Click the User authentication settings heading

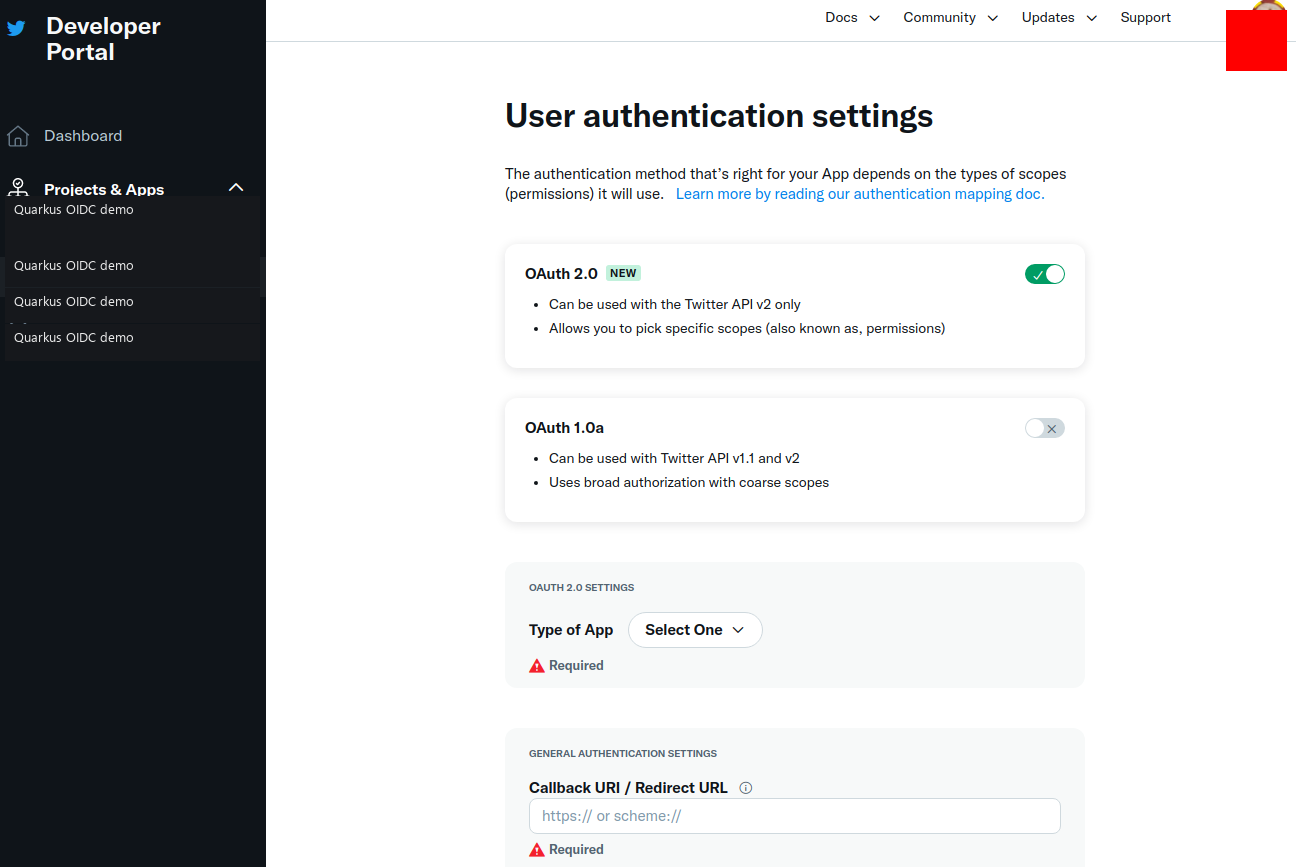pos(719,116)
